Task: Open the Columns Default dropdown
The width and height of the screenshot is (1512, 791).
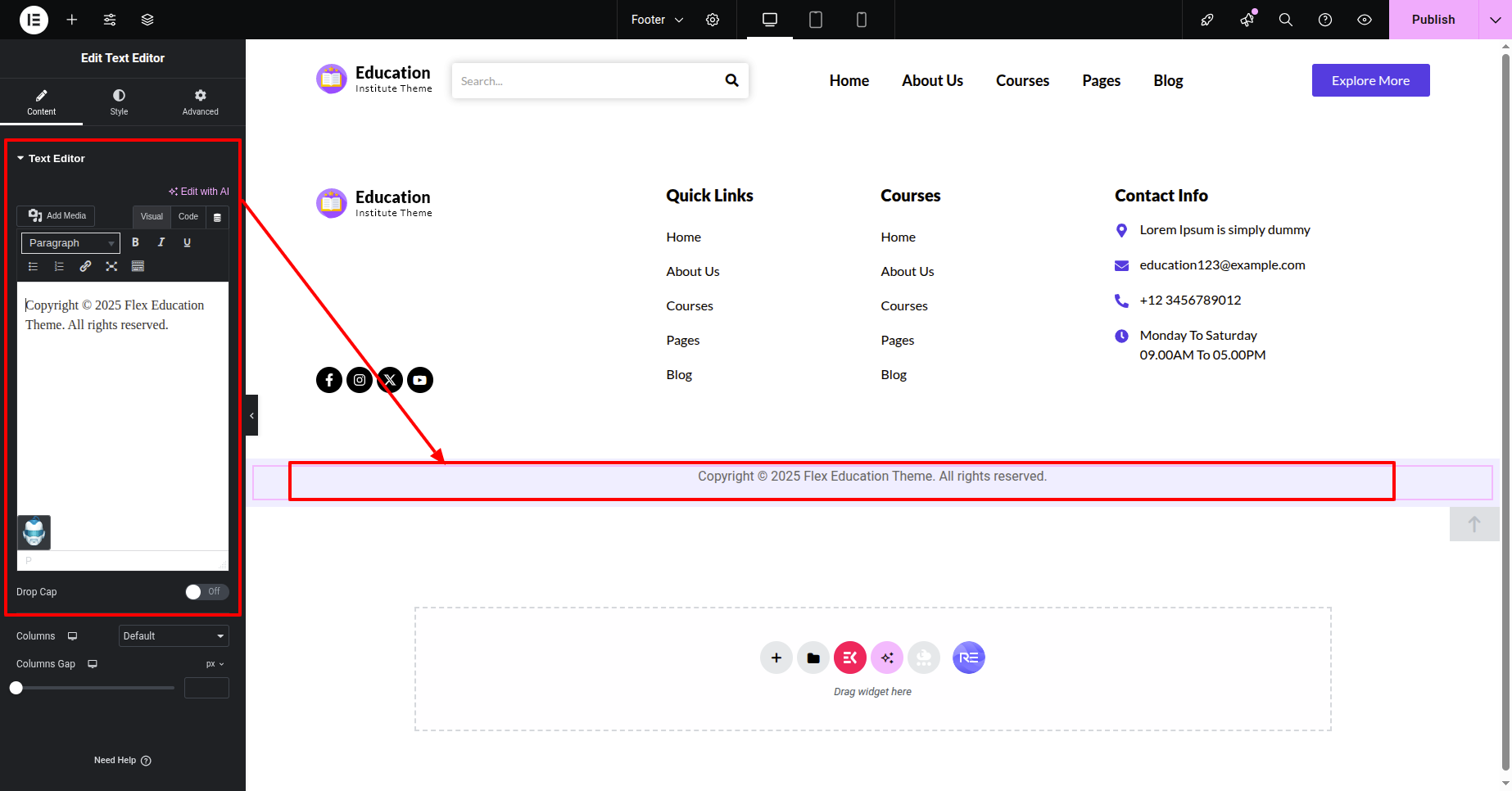Action: (x=174, y=636)
